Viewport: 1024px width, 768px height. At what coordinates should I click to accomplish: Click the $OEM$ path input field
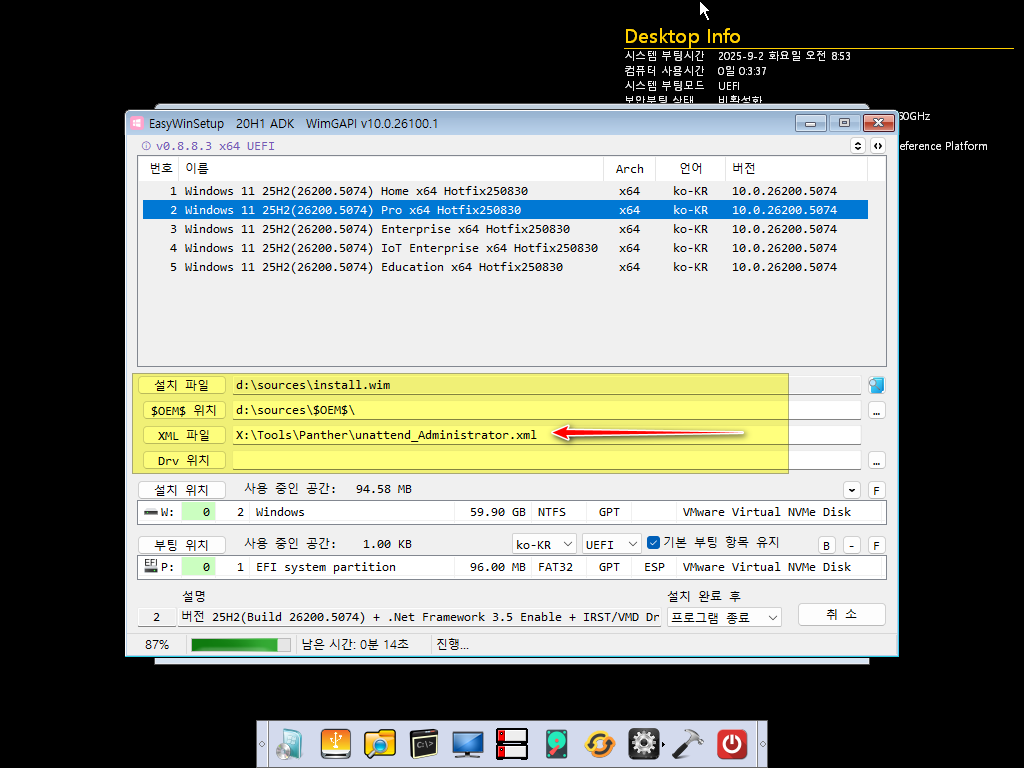pyautogui.click(x=547, y=410)
